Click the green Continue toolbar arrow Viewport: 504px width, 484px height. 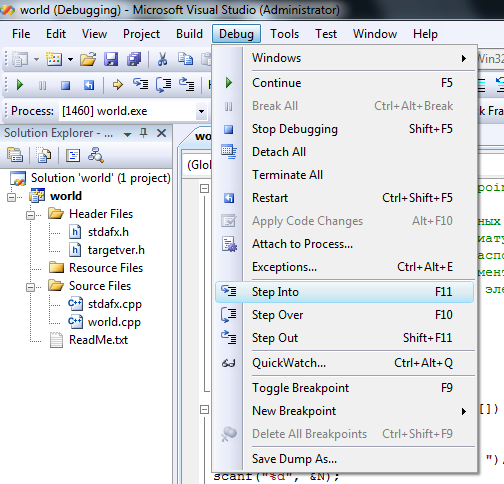[20, 85]
